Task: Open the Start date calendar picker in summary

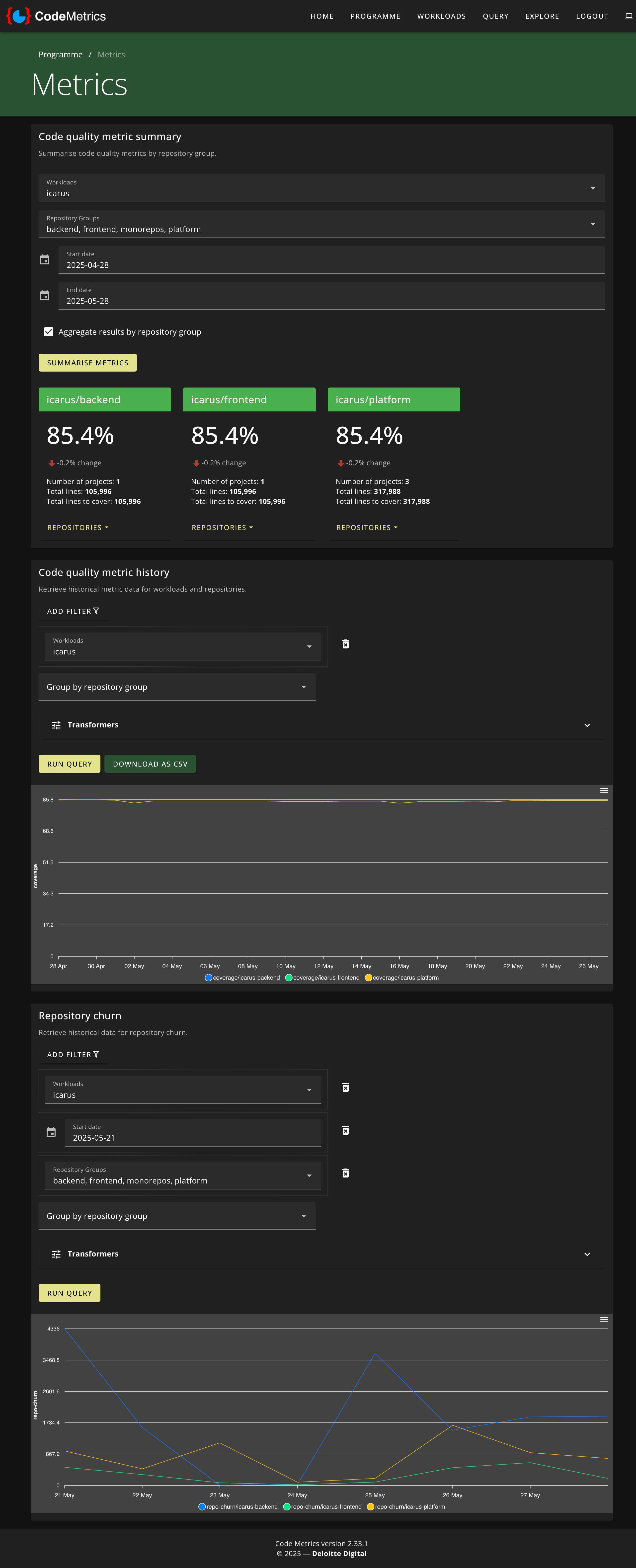Action: (44, 260)
